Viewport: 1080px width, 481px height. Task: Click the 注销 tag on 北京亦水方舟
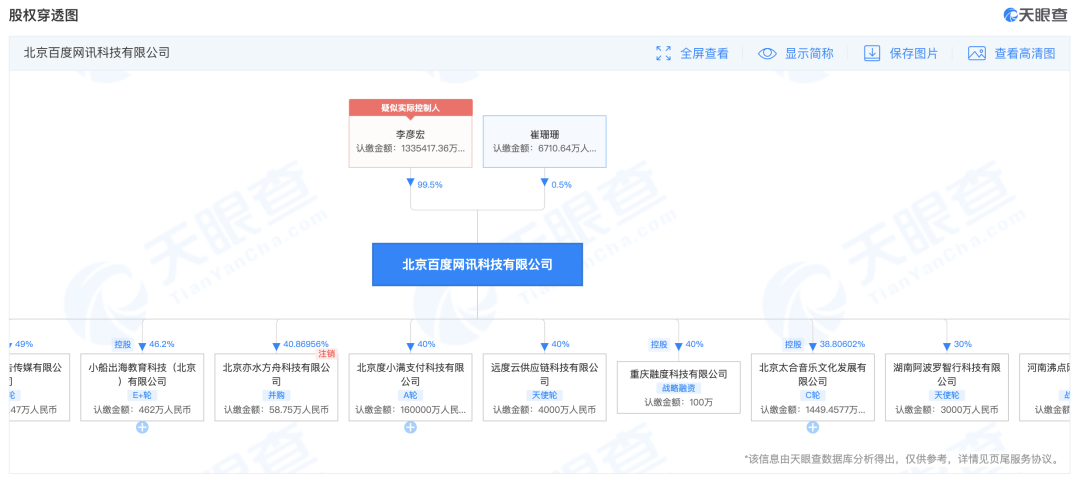click(326, 354)
